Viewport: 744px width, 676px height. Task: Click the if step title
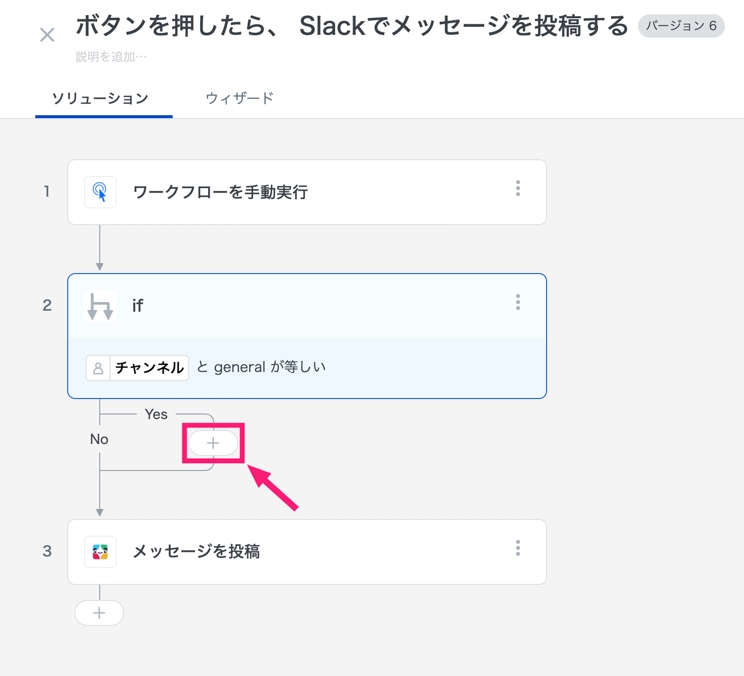[138, 306]
